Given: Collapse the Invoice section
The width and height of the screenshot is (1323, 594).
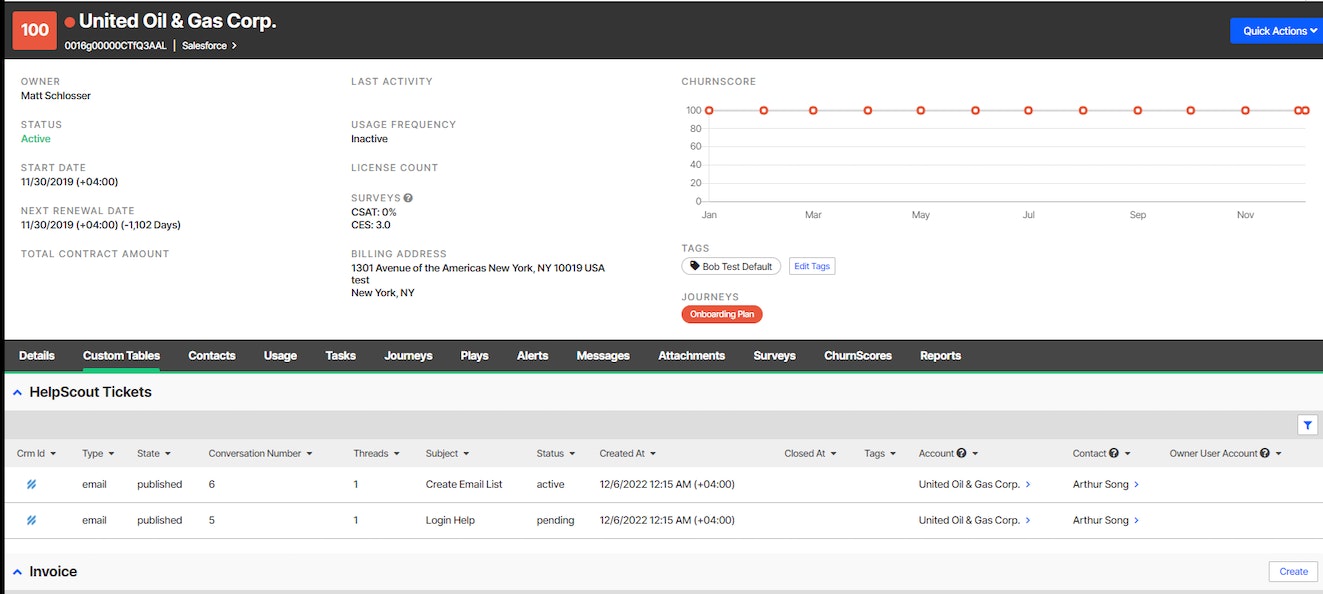Looking at the screenshot, I should pyautogui.click(x=17, y=572).
